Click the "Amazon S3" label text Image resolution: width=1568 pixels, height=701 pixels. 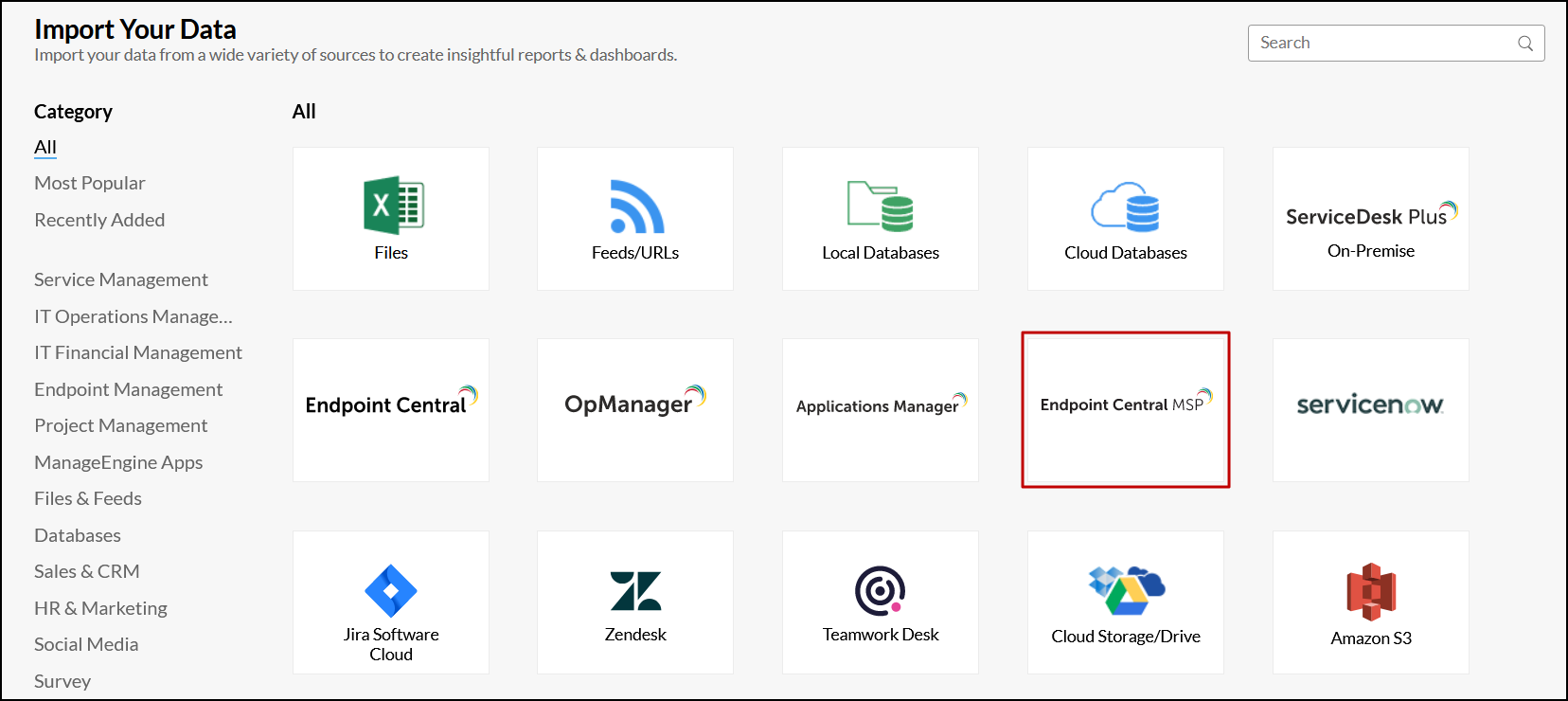point(1371,638)
